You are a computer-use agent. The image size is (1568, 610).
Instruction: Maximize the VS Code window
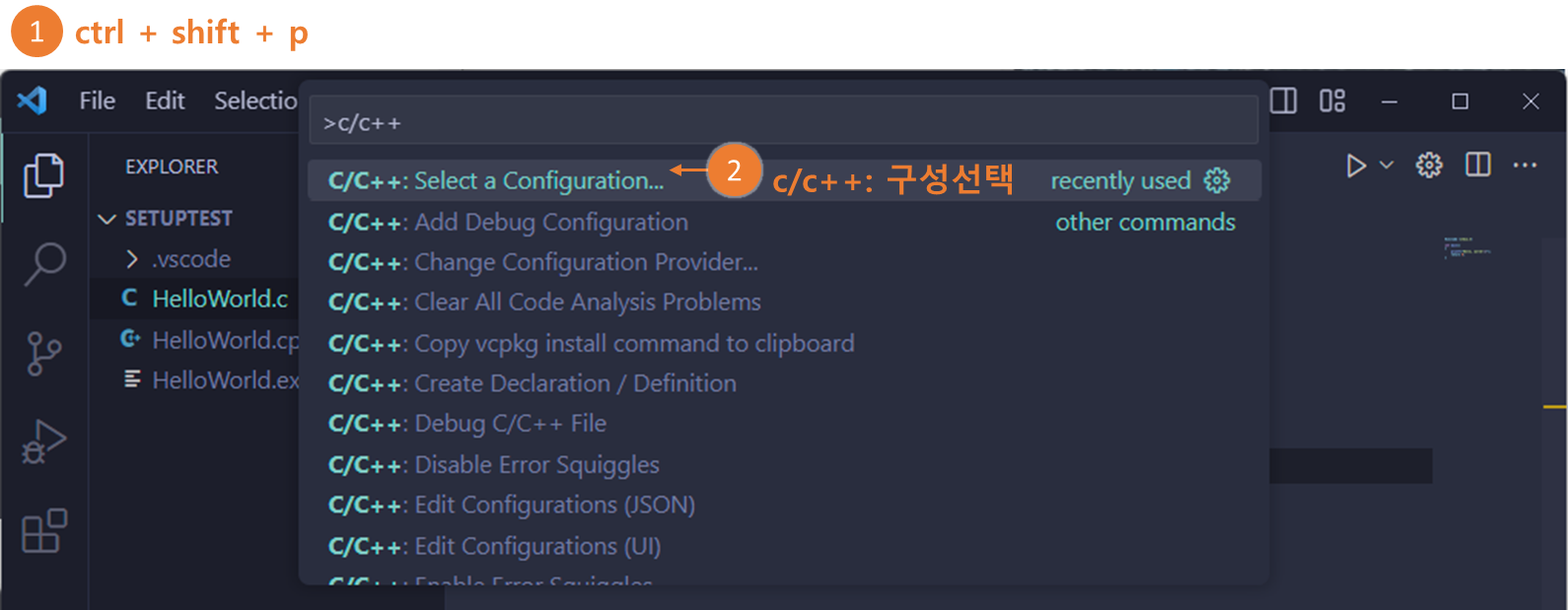click(1461, 102)
